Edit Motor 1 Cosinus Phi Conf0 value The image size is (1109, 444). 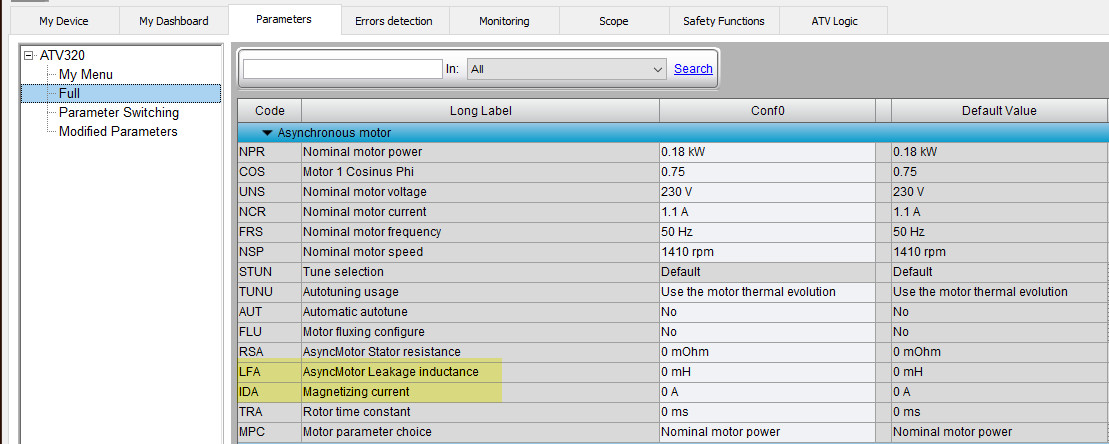[767, 172]
